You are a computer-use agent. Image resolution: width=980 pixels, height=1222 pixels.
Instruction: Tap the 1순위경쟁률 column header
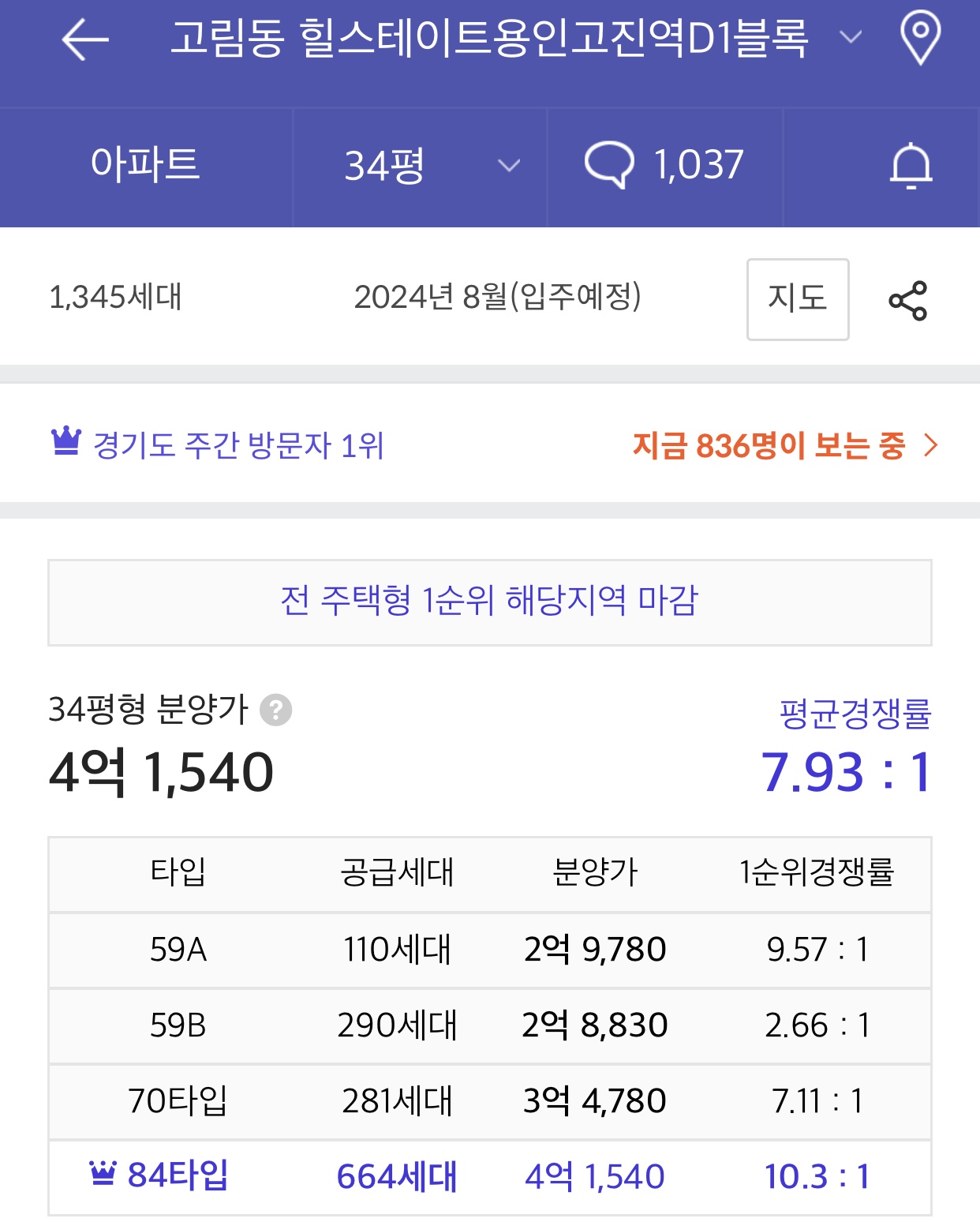pos(817,872)
